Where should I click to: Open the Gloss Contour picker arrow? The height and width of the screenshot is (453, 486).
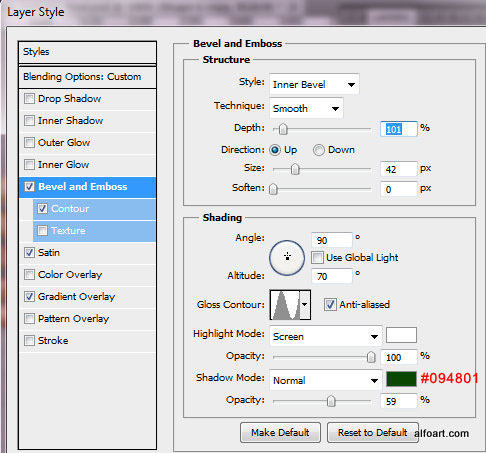coord(305,305)
